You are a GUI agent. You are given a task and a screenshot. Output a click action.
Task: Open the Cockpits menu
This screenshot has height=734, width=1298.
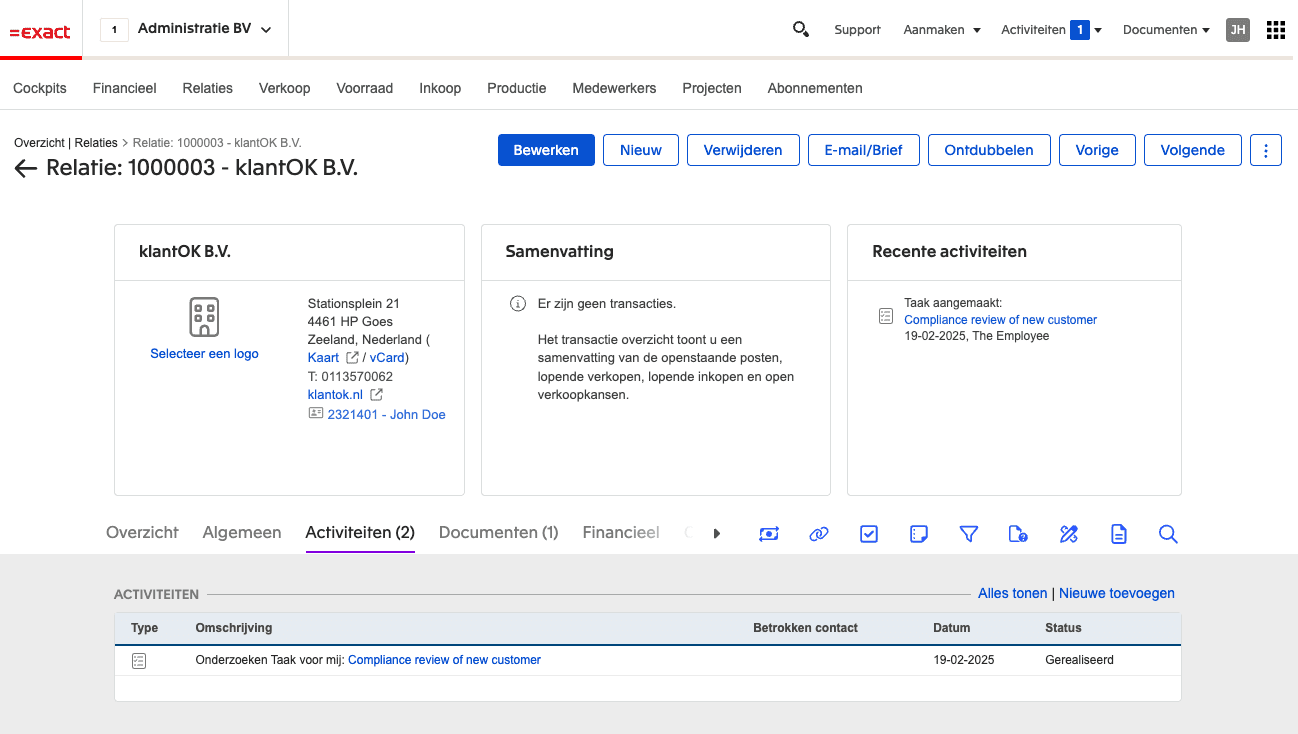coord(40,88)
